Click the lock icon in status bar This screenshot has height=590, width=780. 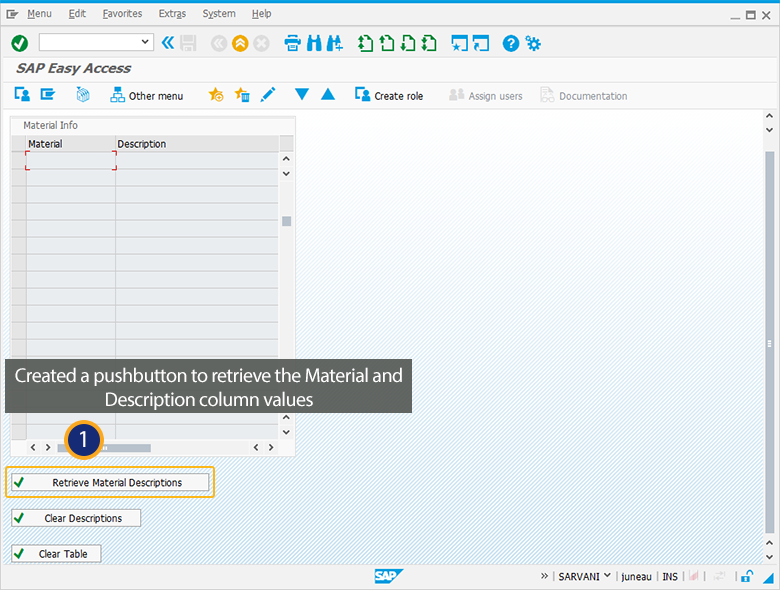click(747, 576)
